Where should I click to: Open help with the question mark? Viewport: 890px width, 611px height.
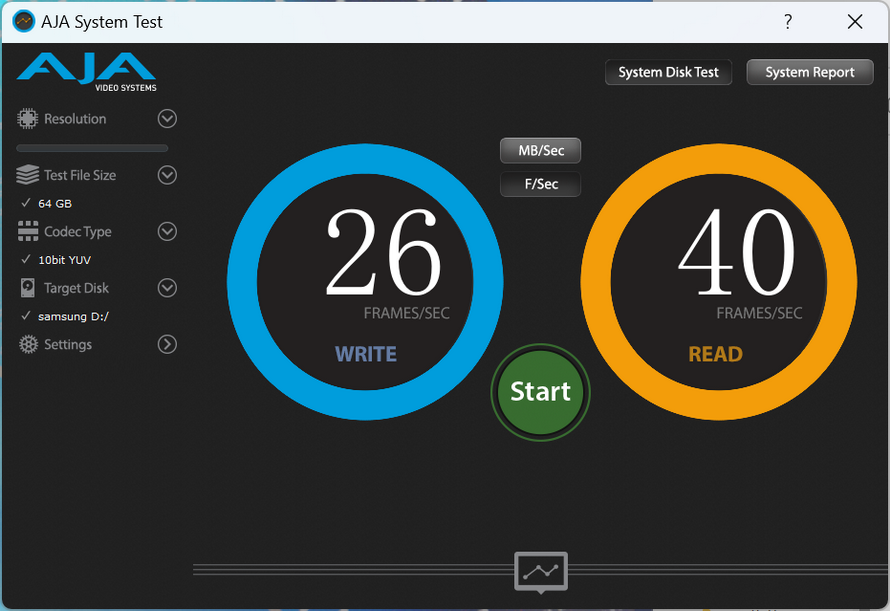pos(788,22)
